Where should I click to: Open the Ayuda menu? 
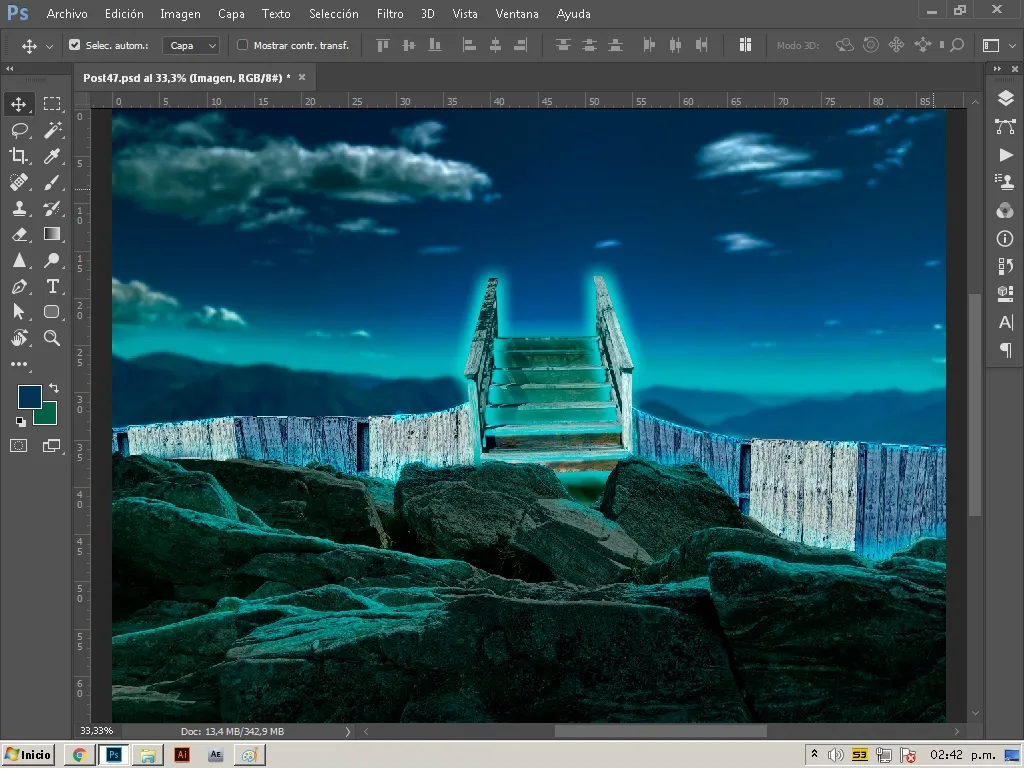coord(573,14)
